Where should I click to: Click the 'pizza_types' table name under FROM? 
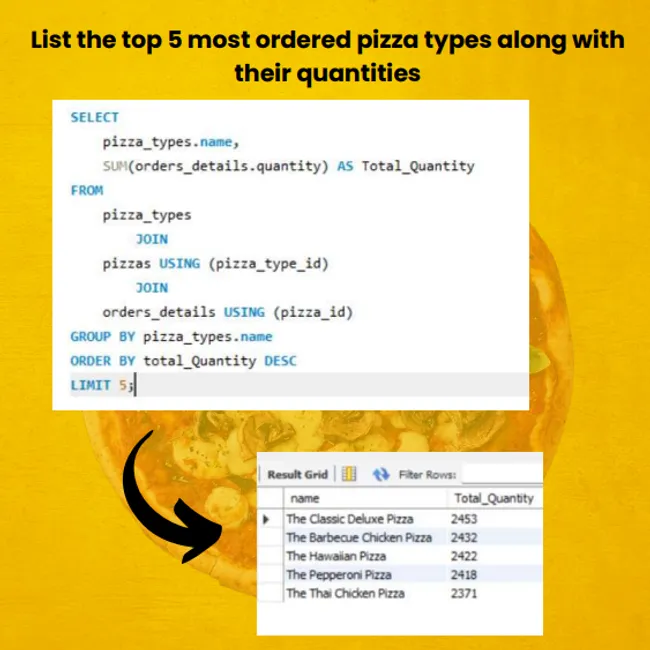click(x=147, y=215)
